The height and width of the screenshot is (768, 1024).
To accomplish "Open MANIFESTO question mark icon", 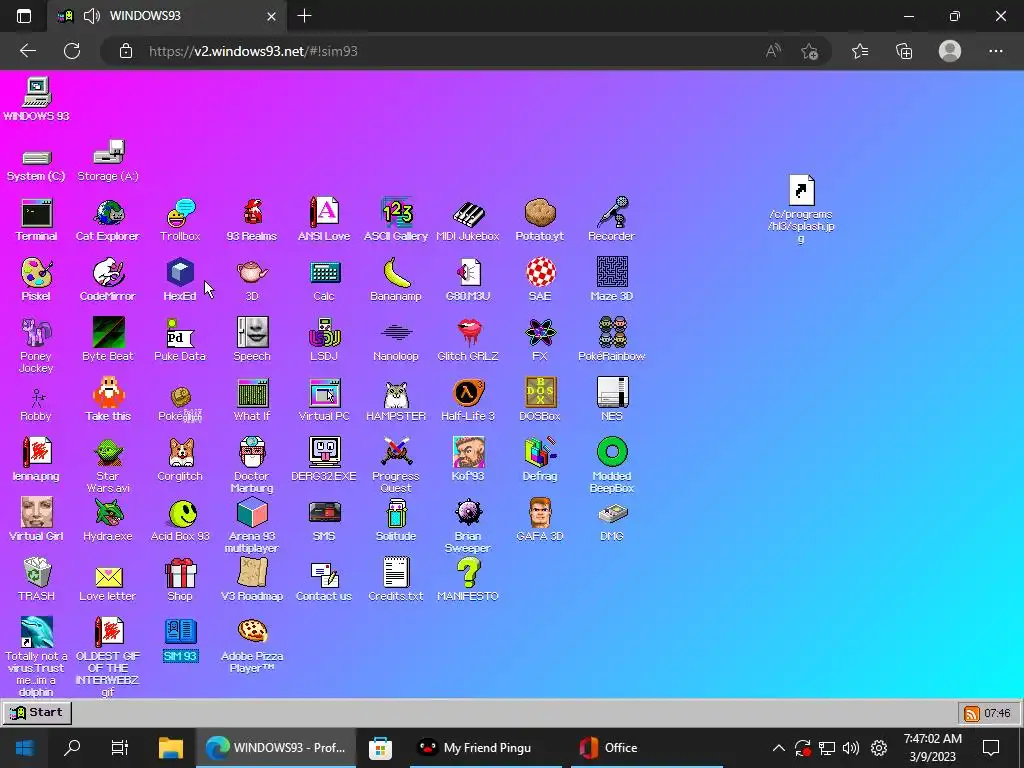I will click(468, 580).
